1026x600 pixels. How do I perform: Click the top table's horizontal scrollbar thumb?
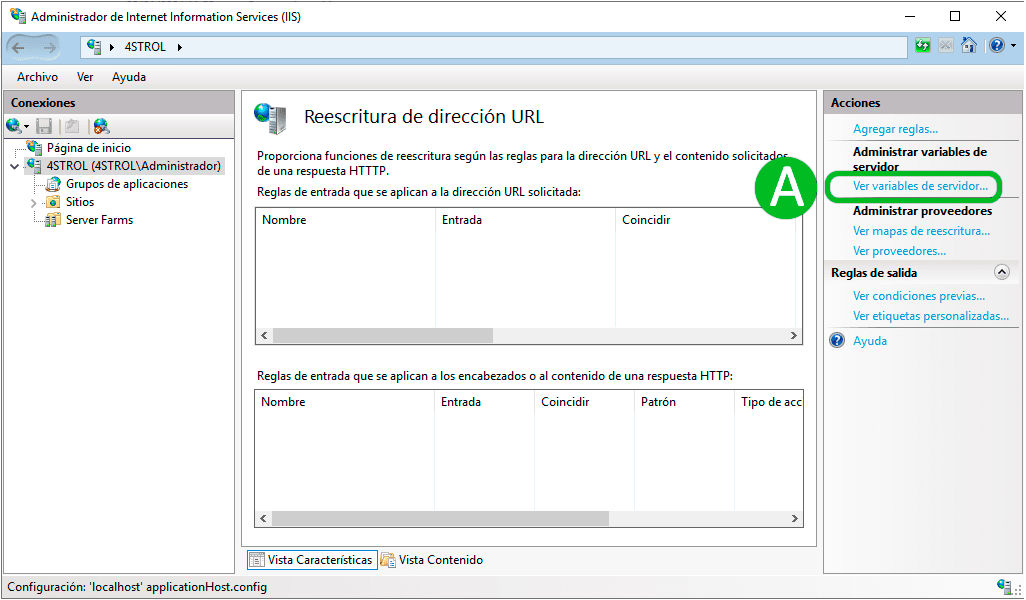pyautogui.click(x=383, y=336)
